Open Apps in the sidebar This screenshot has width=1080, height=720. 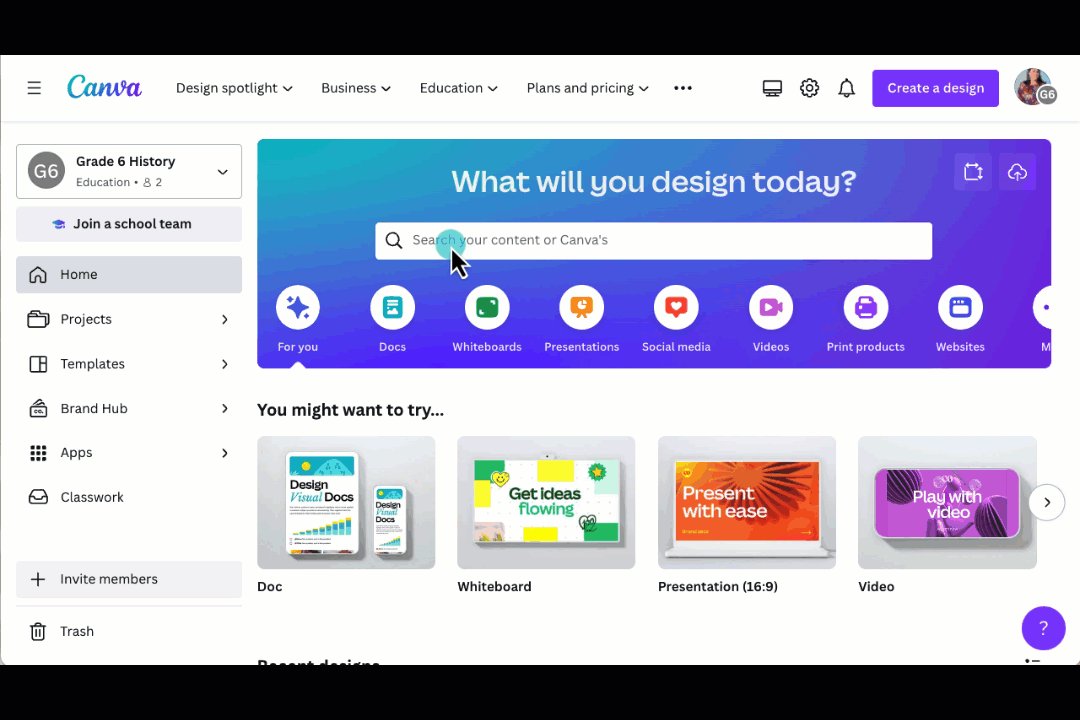pos(129,453)
